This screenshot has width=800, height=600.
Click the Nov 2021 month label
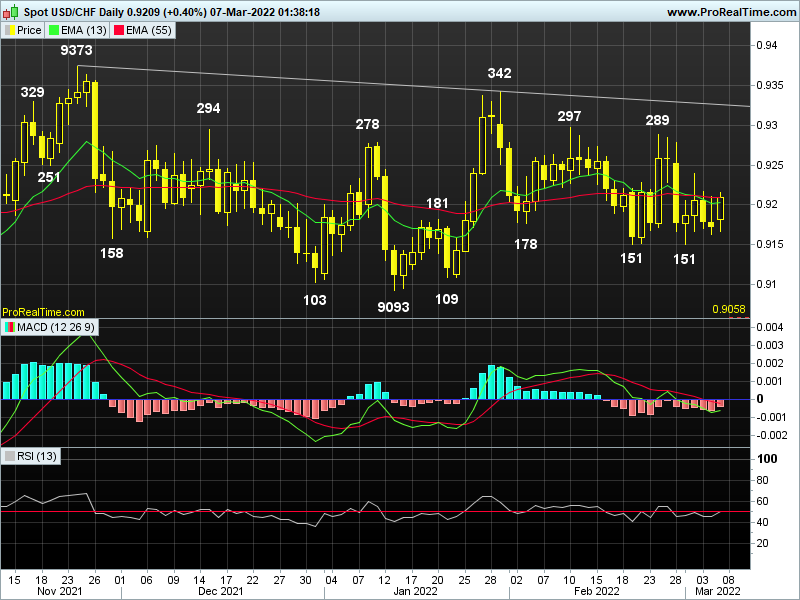[60, 591]
